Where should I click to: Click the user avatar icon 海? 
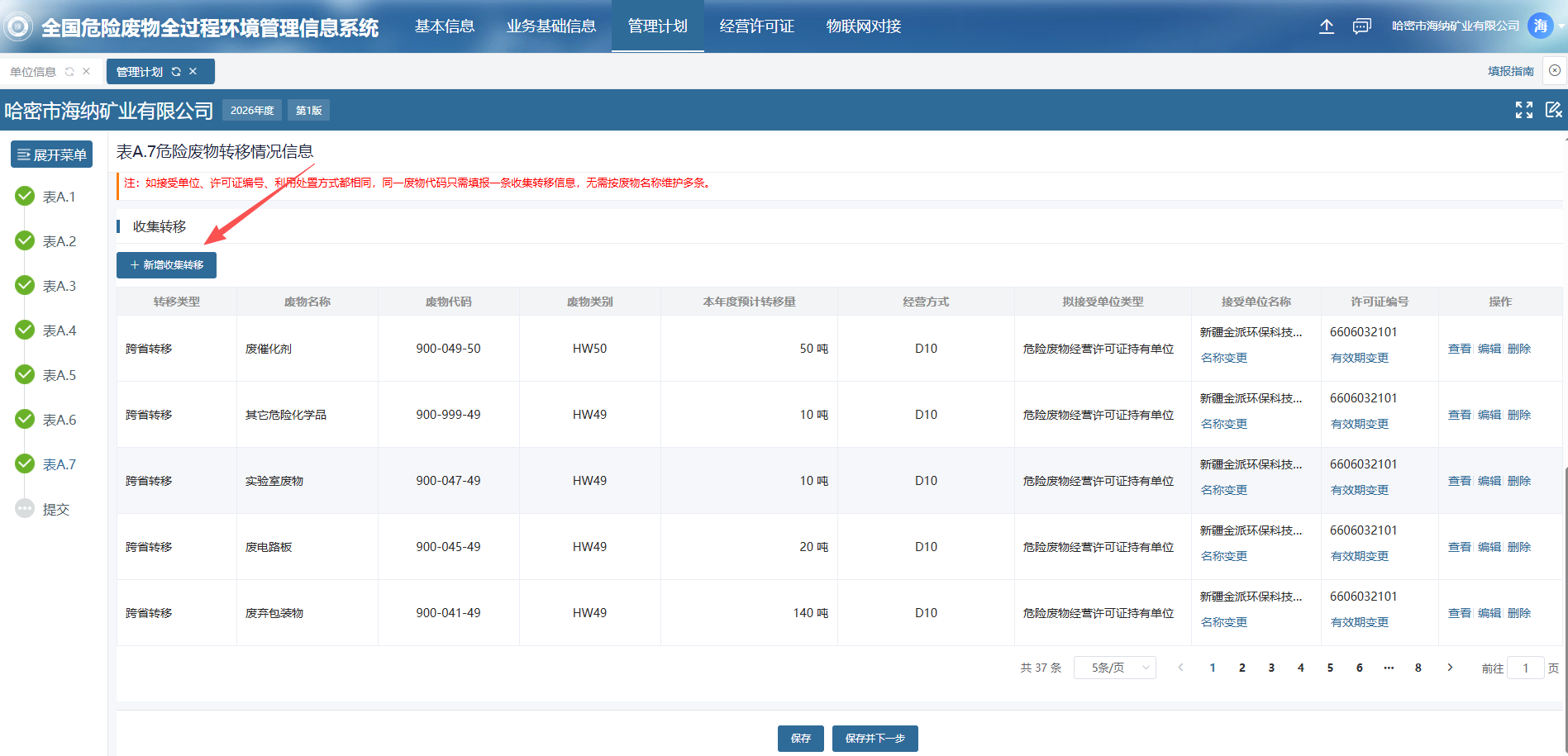[1540, 26]
